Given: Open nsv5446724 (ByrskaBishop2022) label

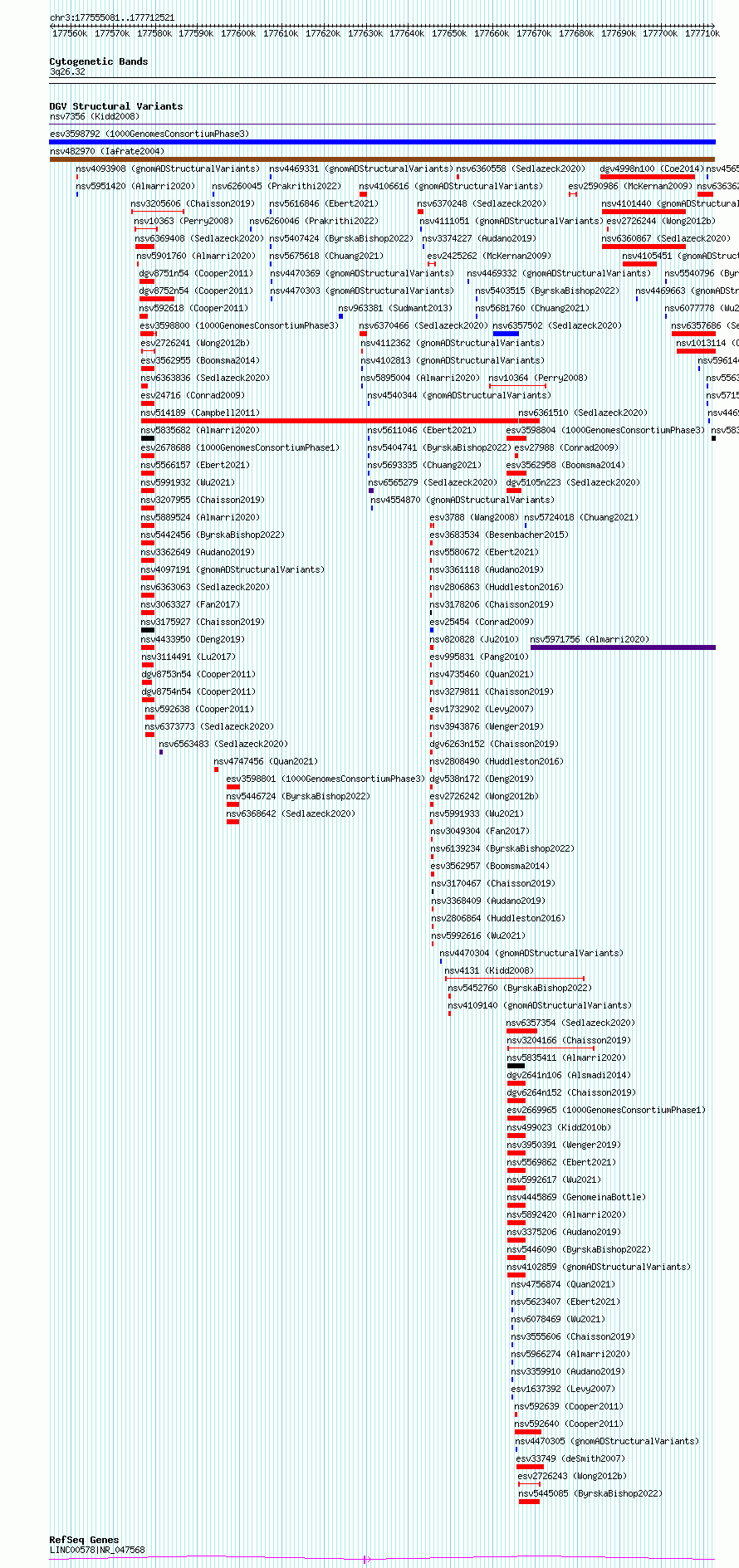Looking at the screenshot, I should click(298, 796).
